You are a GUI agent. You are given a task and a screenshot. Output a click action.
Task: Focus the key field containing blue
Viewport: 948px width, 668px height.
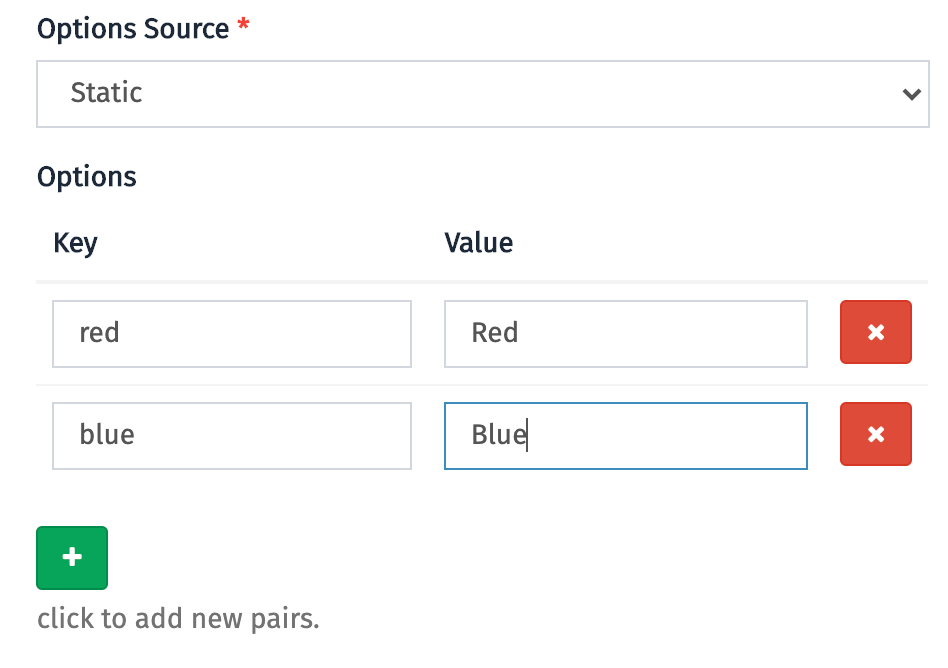point(232,436)
